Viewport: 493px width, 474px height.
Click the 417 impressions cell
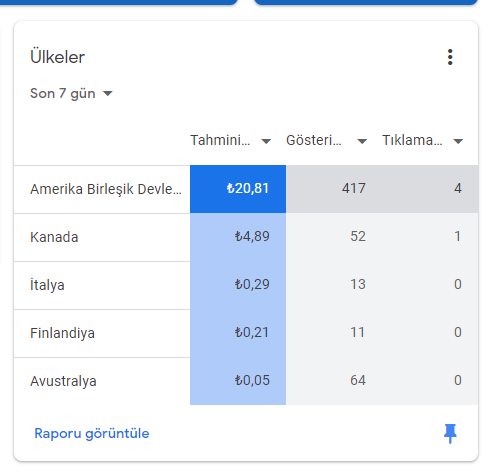[334, 189]
